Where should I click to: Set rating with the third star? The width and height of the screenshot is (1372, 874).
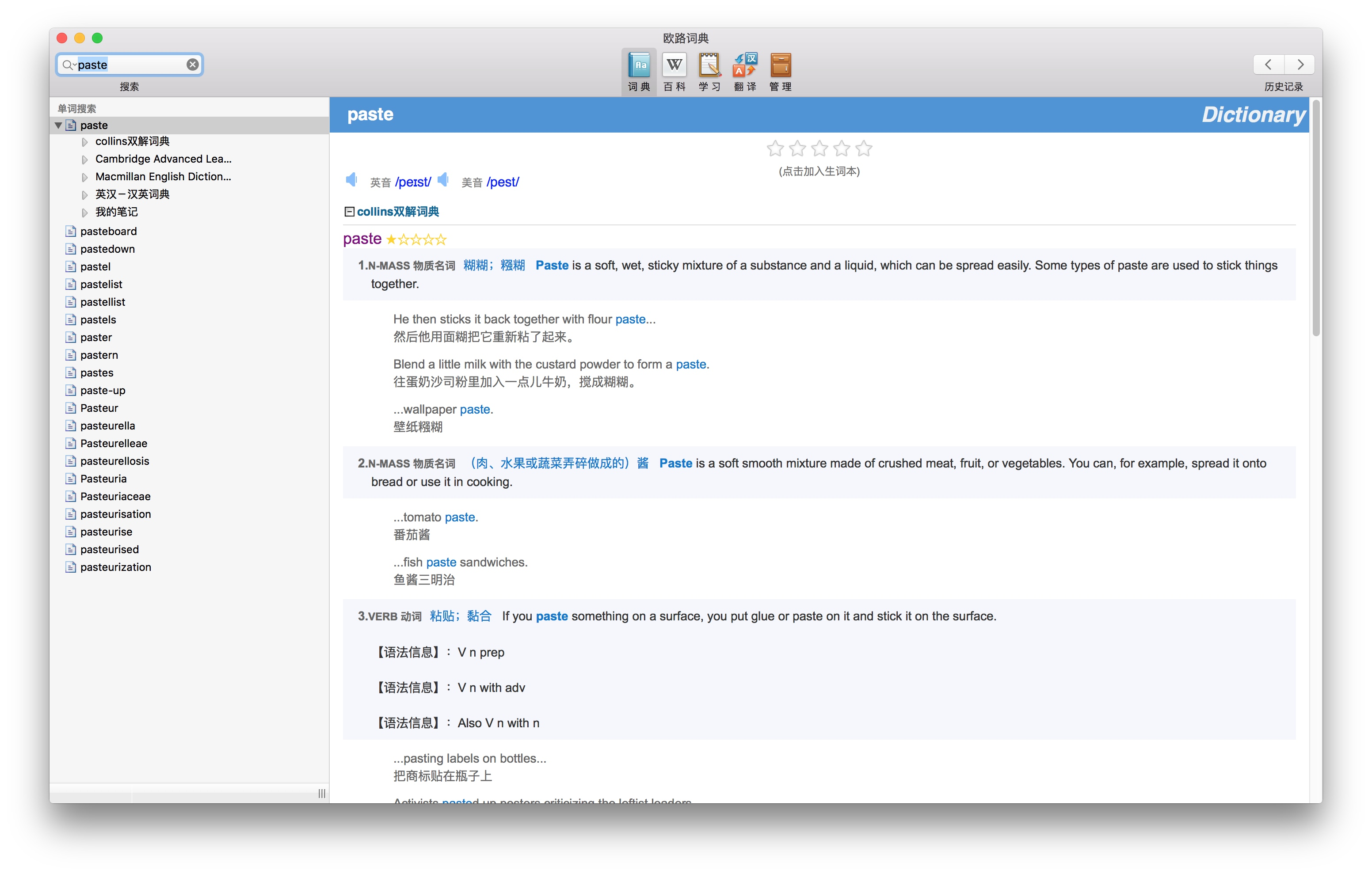coord(819,149)
